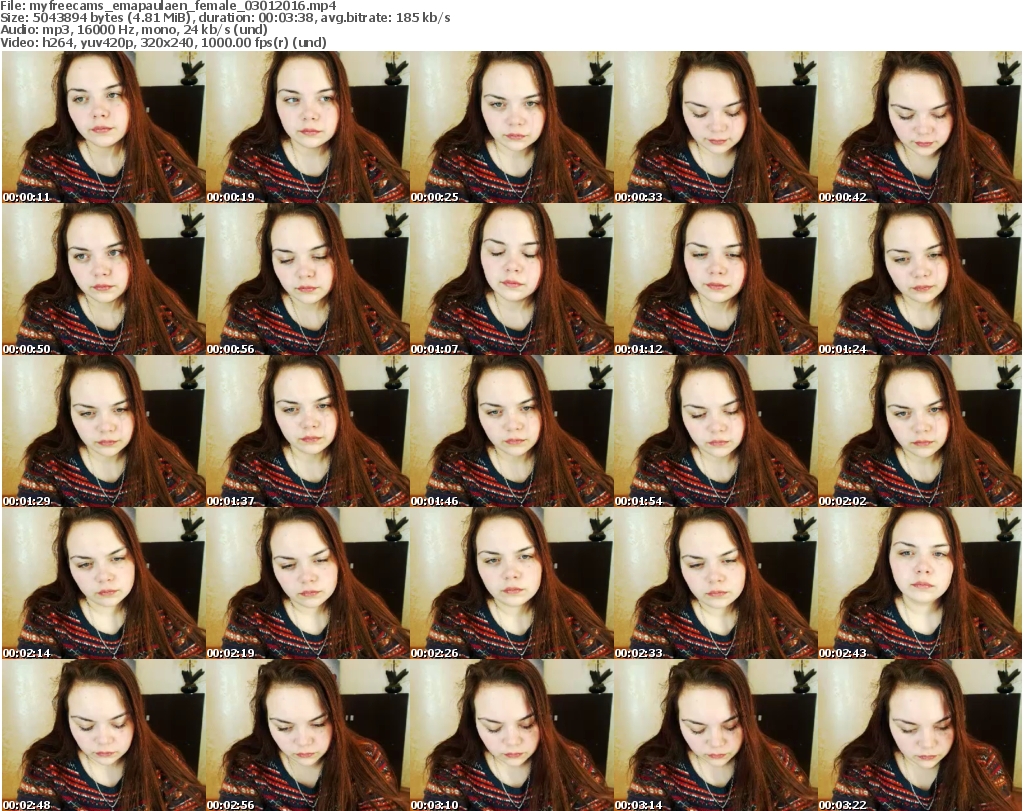
Task: Click the 'Video: h264, yuv420p' line
Action: tap(163, 42)
